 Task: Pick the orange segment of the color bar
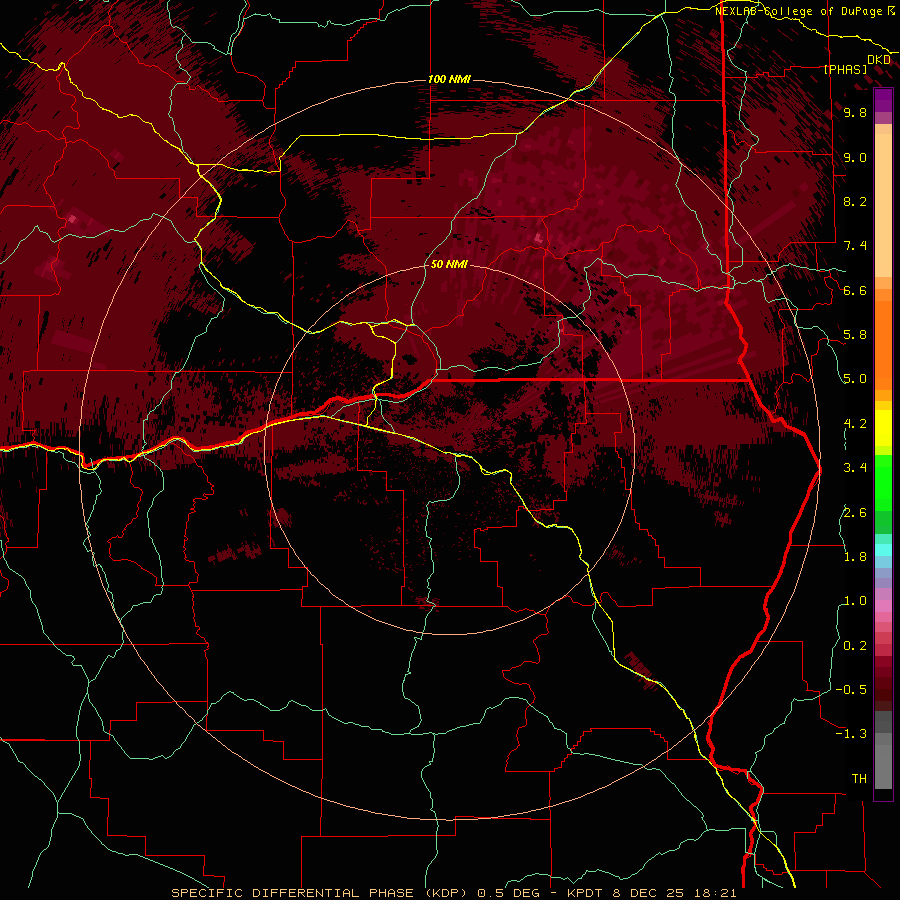coord(883,344)
